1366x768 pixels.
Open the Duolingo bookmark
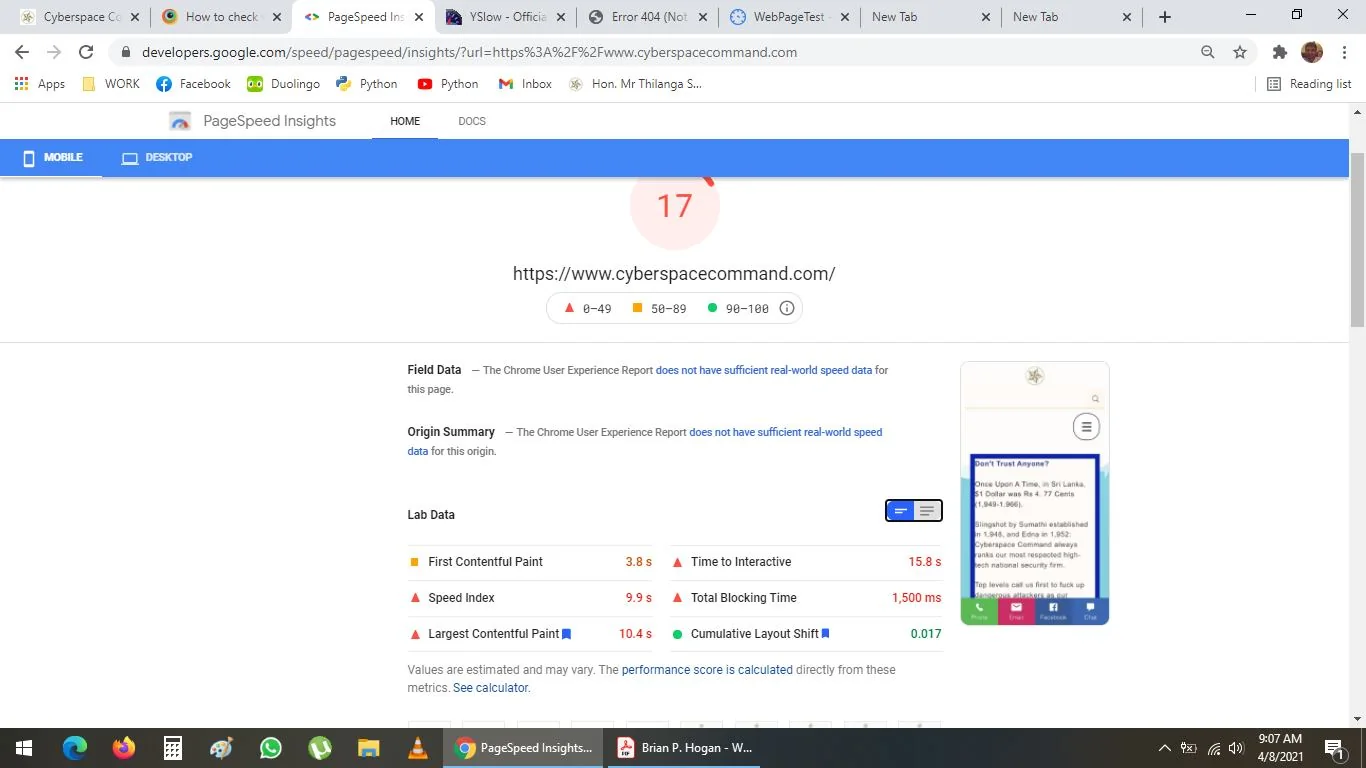pyautogui.click(x=283, y=84)
